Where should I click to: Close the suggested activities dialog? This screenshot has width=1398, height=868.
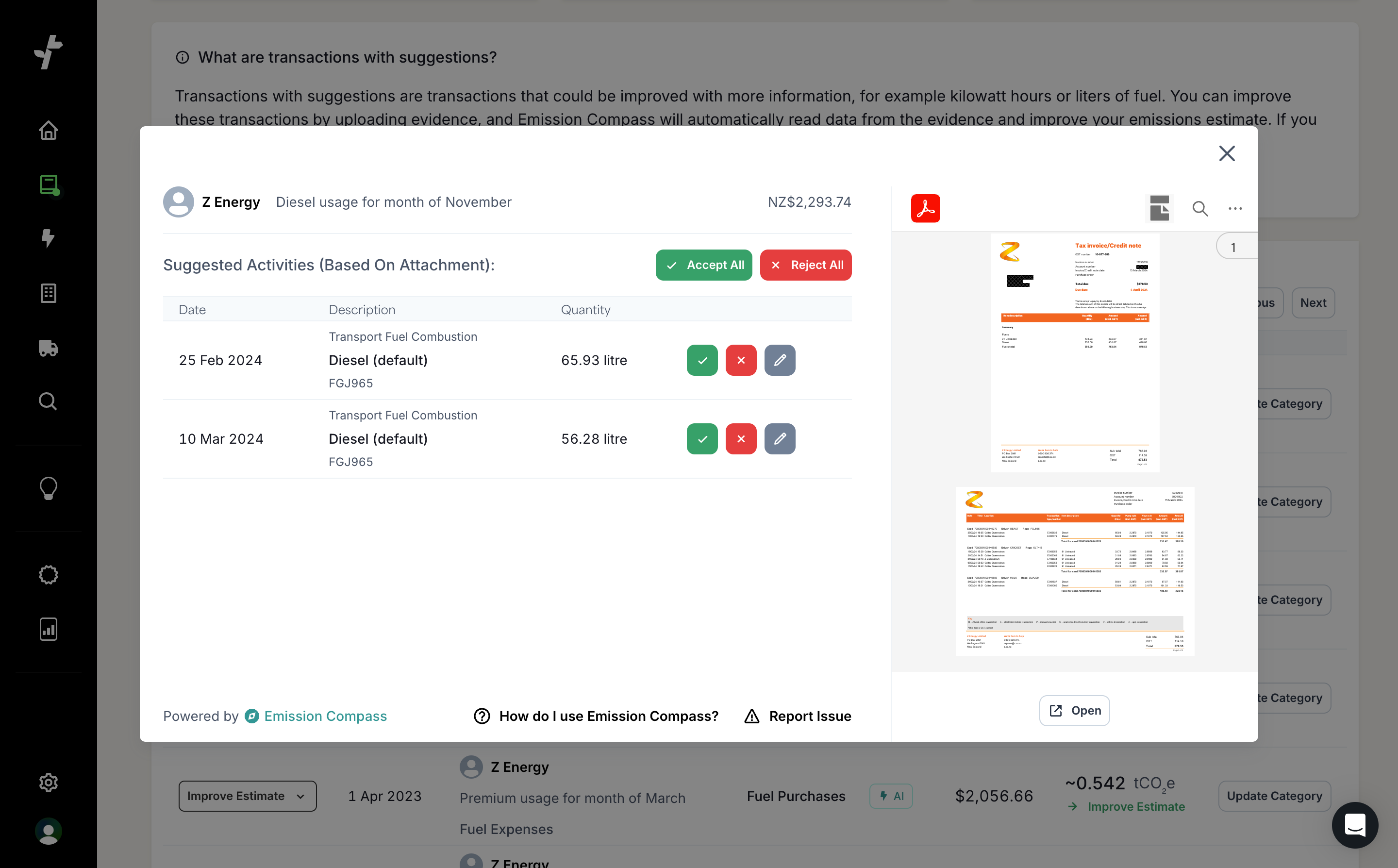[1227, 153]
